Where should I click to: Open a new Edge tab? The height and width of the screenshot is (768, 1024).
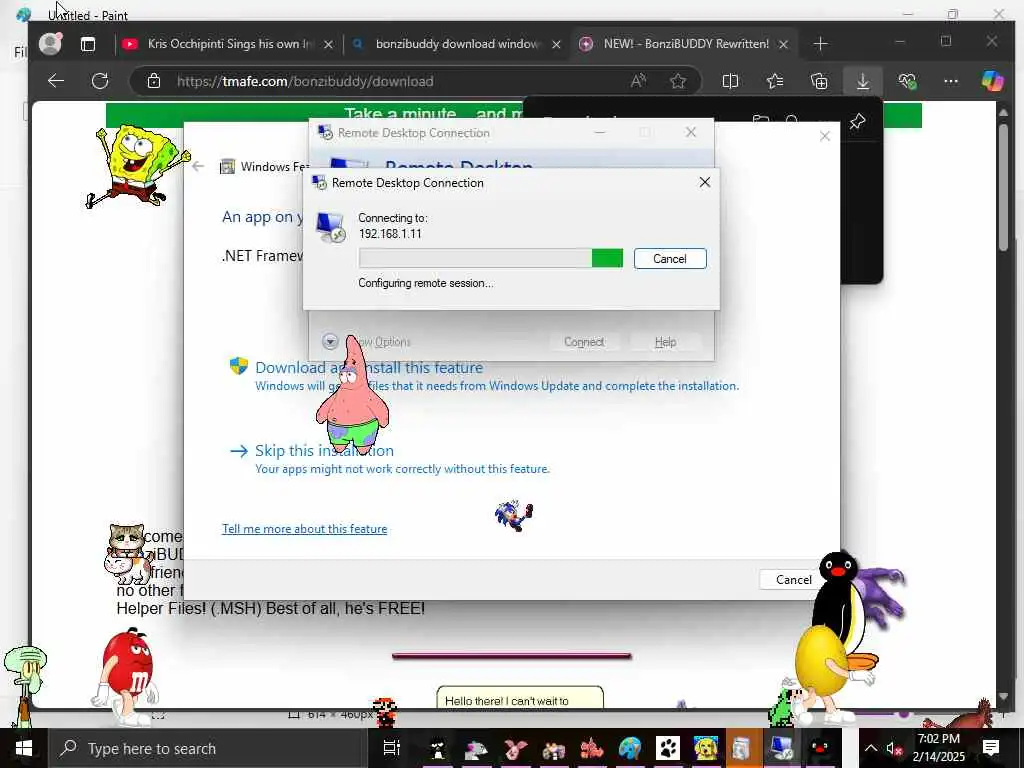point(821,44)
